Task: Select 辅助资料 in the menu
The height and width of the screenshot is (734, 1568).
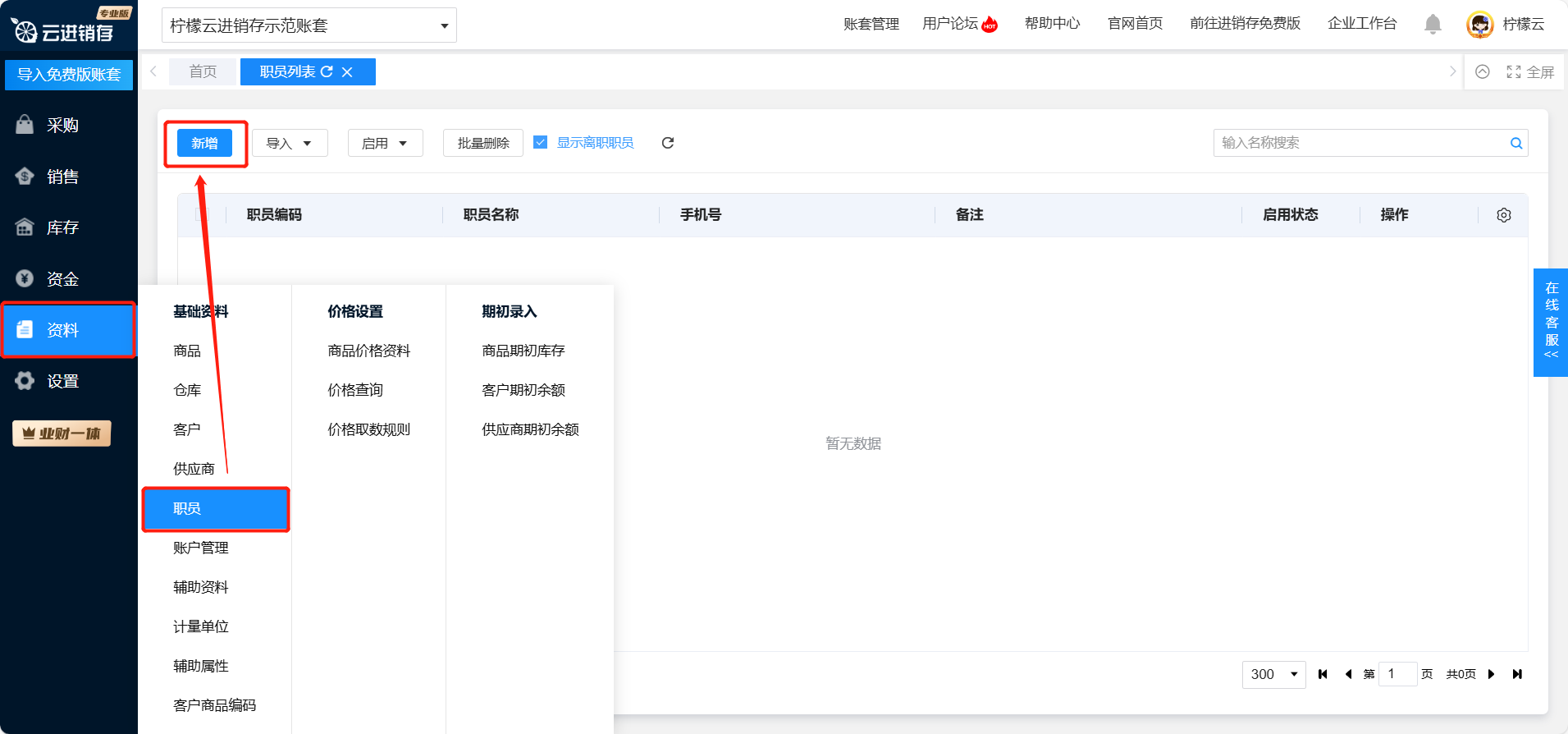Action: click(201, 587)
